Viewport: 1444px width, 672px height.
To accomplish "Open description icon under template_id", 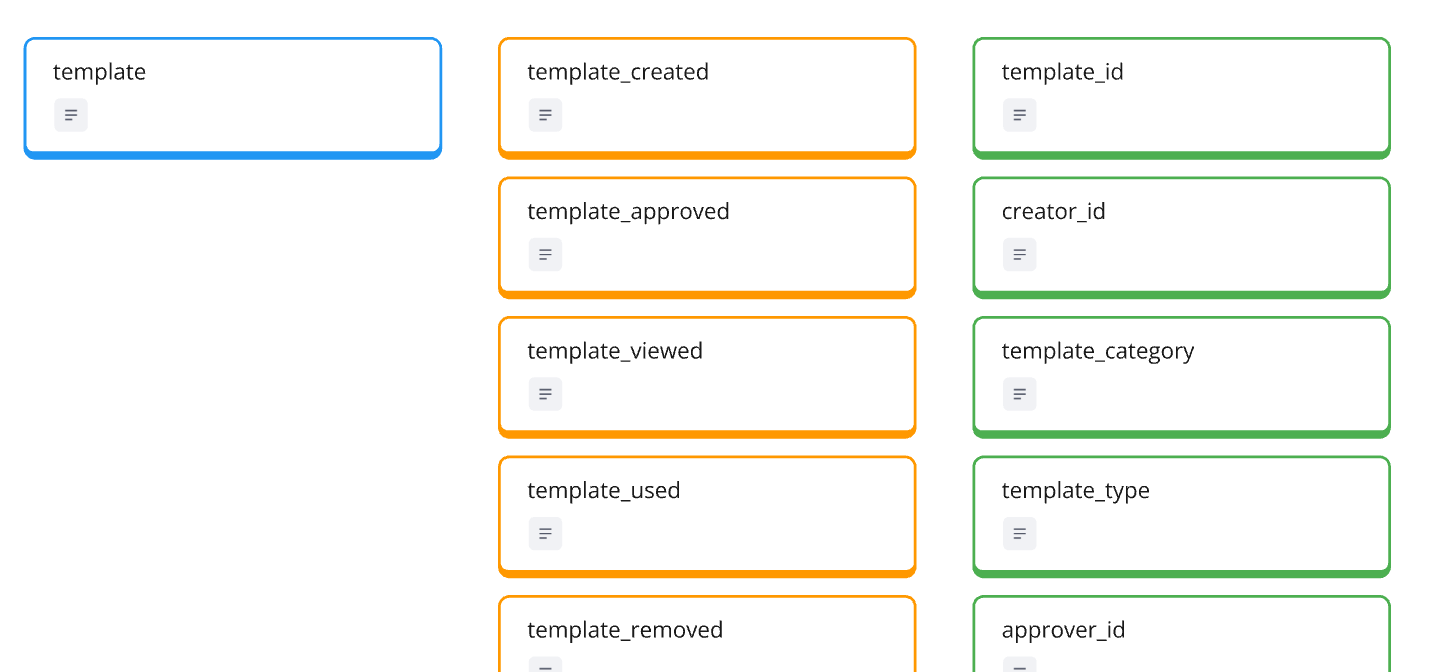I will [x=1019, y=115].
